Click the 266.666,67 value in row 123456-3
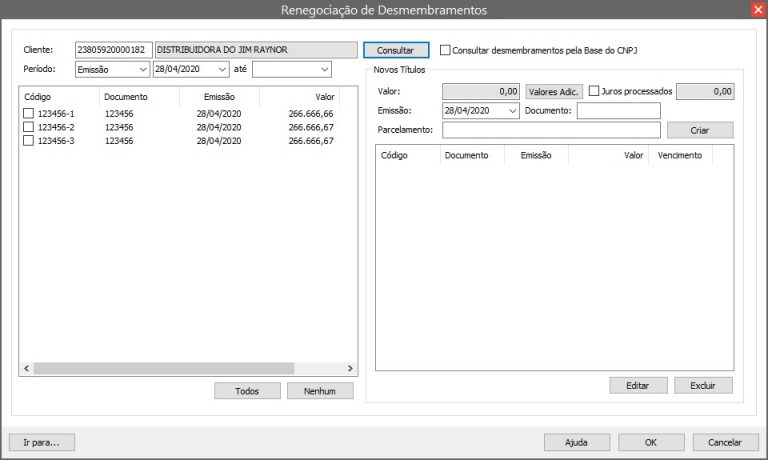Screen dimensions: 768x460 tap(311, 141)
